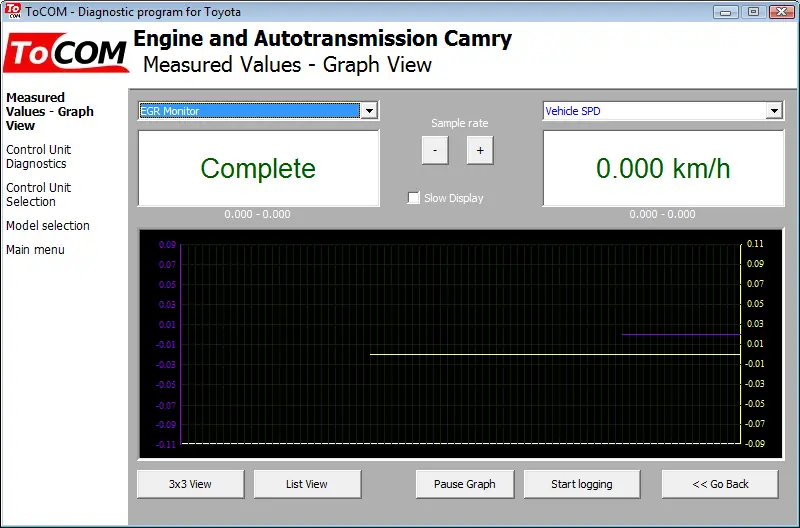Pause the graph
Viewport: 800px width, 528px height.
coord(465,484)
